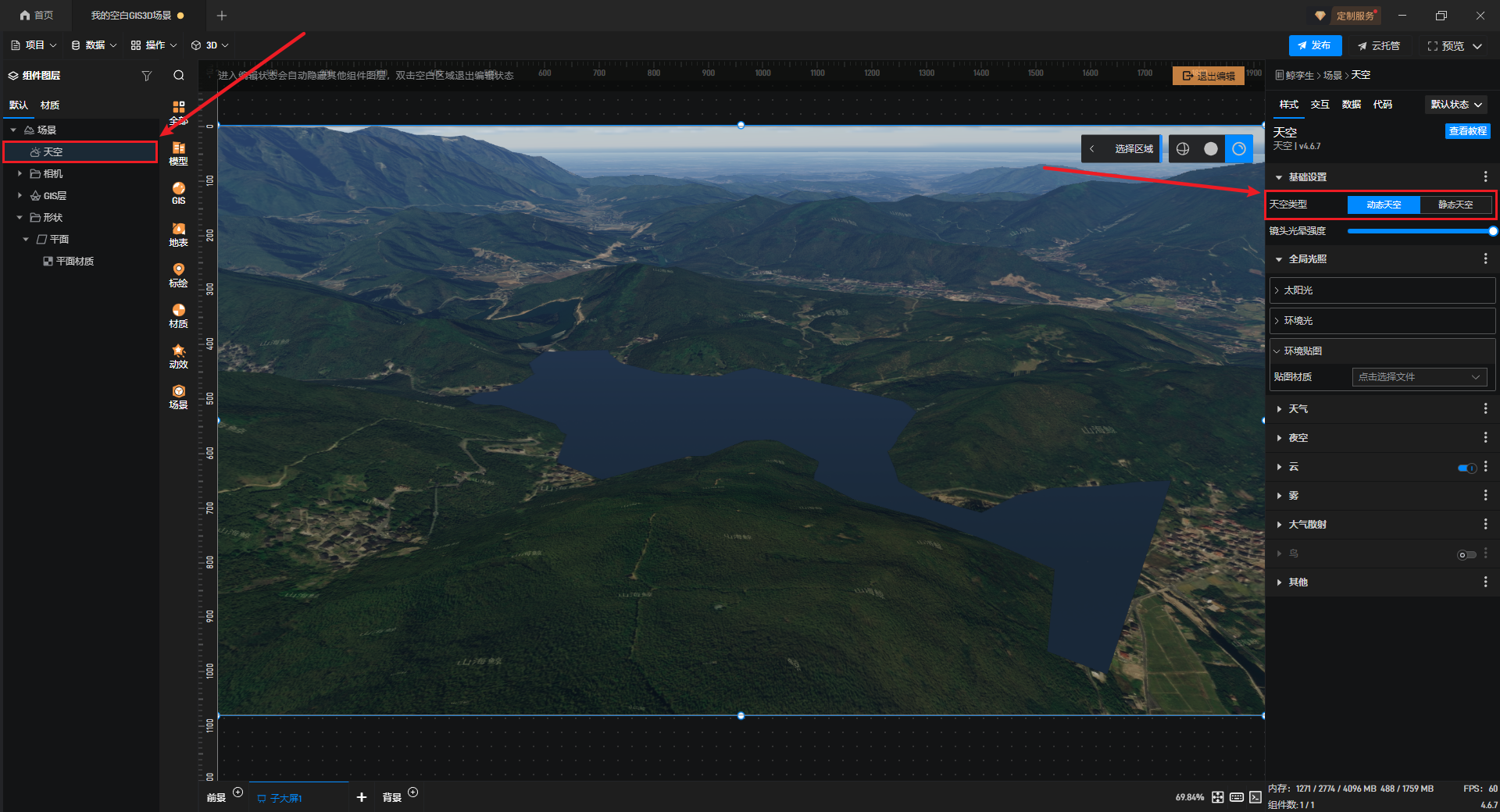Open the 数据 menu

point(94,45)
